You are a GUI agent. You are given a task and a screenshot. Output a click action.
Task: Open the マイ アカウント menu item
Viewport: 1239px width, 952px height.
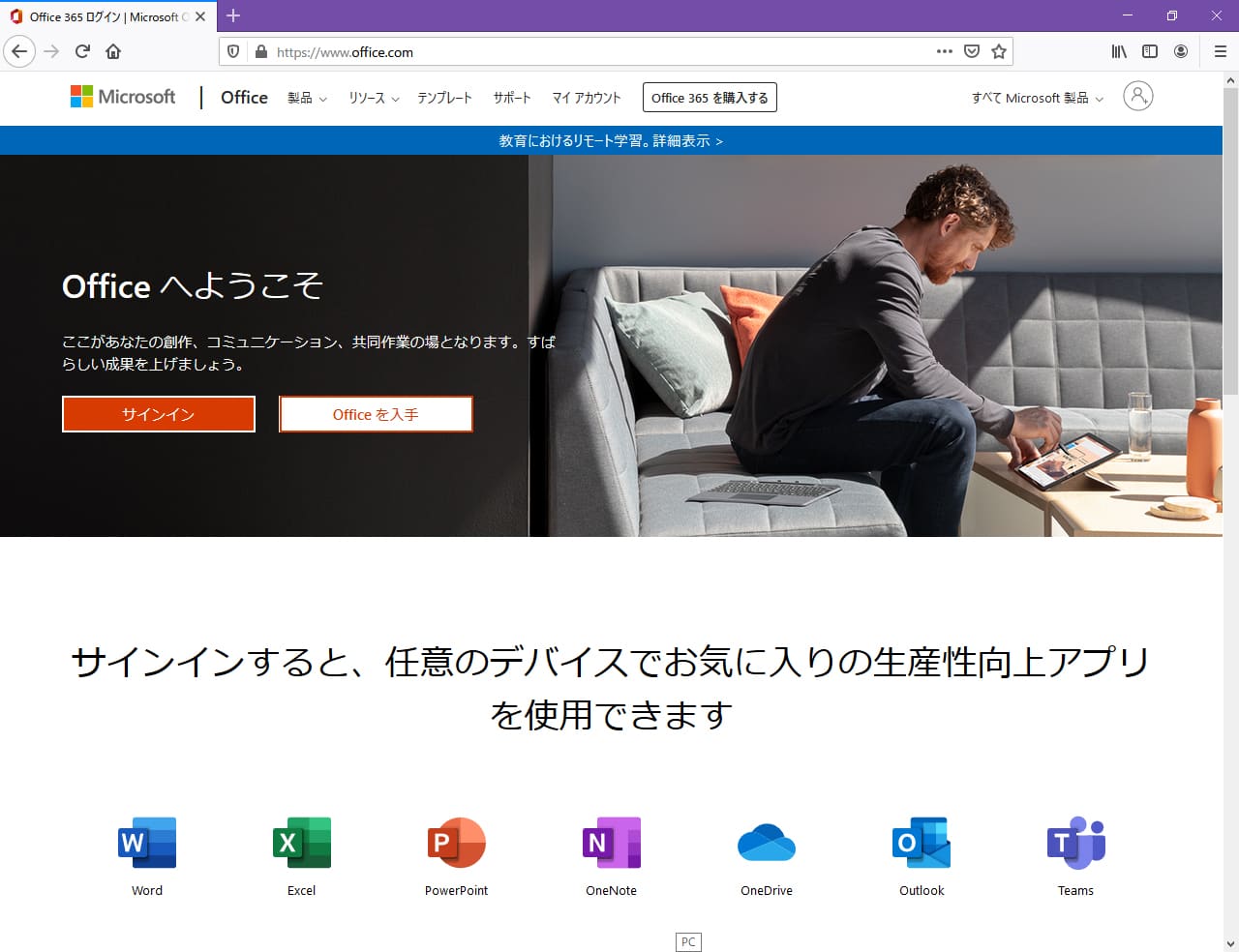point(587,98)
